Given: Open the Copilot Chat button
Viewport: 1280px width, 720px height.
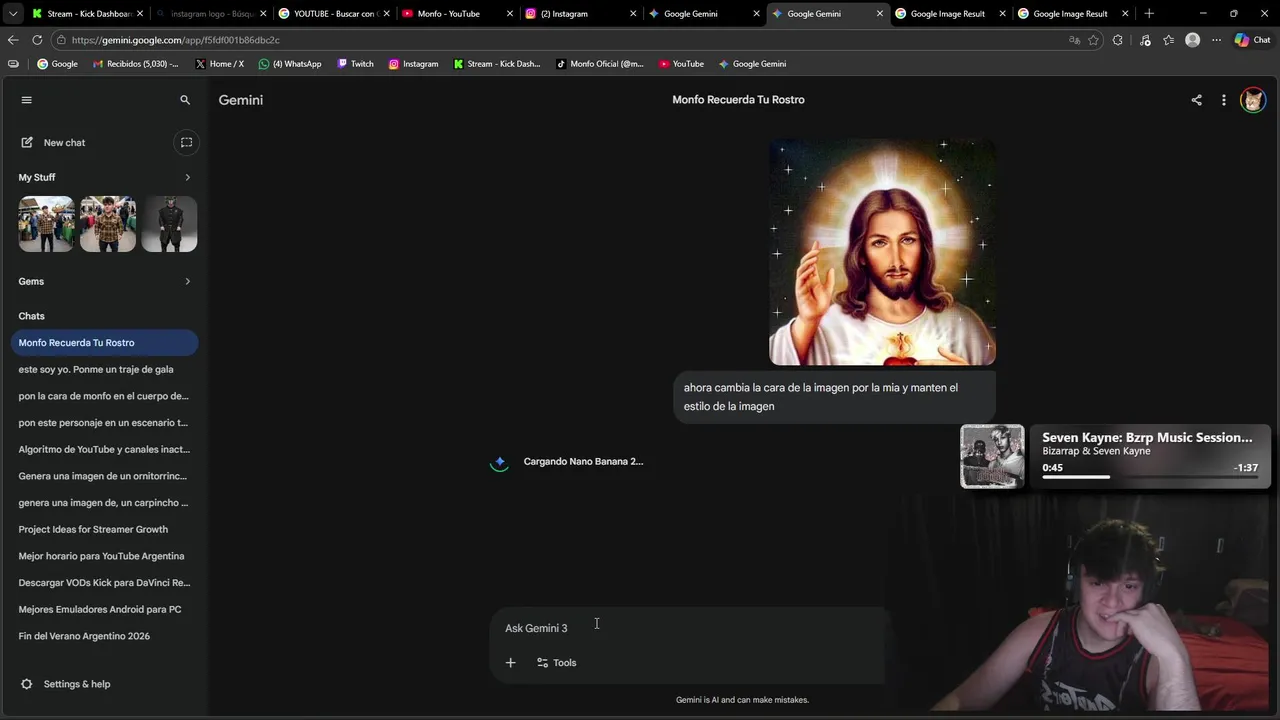Looking at the screenshot, I should (1252, 40).
